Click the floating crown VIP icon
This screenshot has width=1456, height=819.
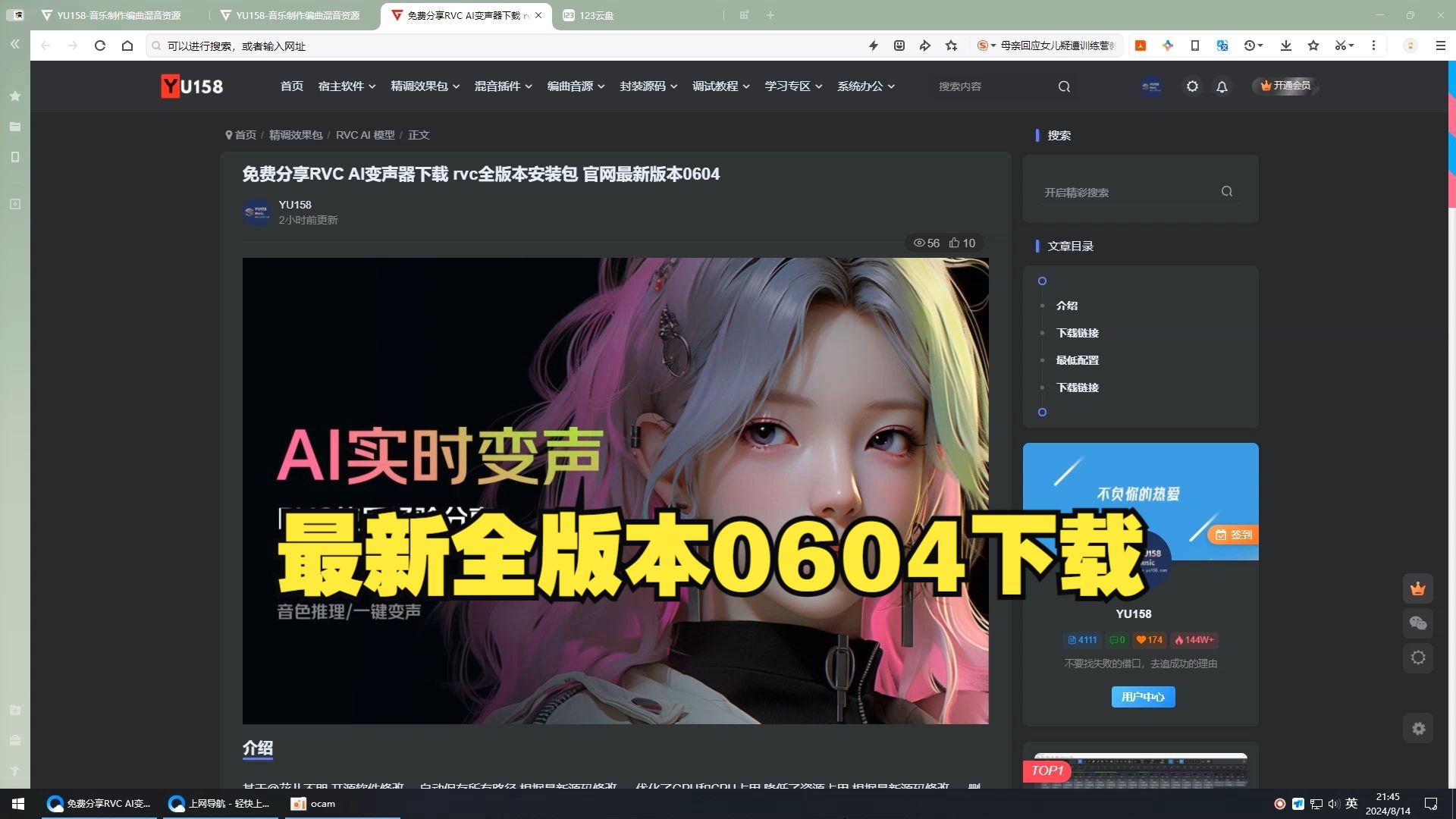point(1417,588)
